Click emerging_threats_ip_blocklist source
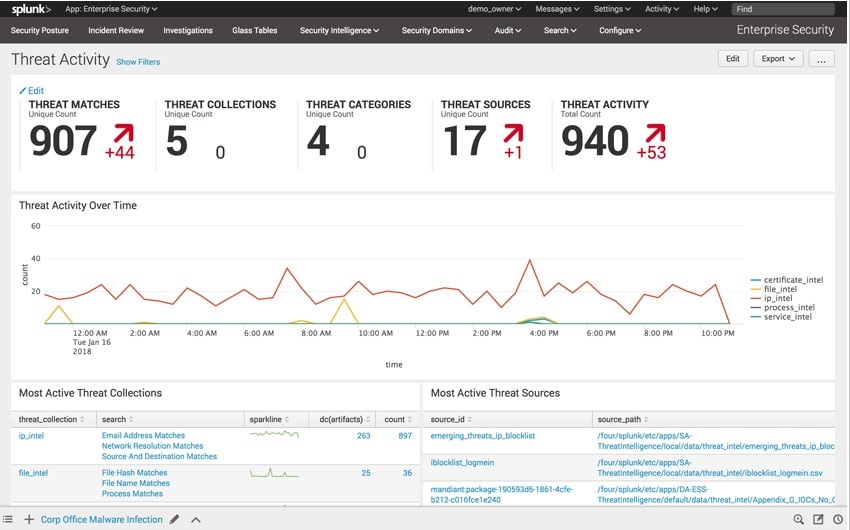The width and height of the screenshot is (850, 530). (483, 436)
